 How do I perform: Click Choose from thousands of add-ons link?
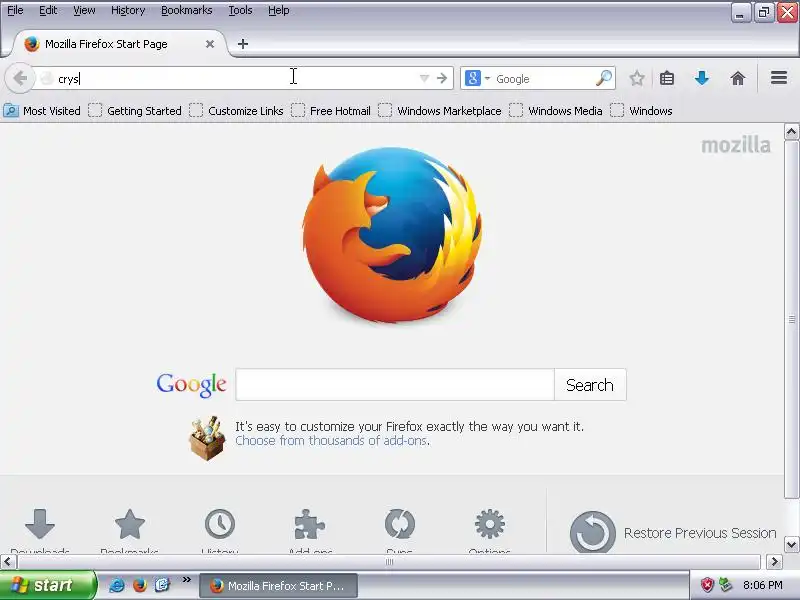[331, 440]
